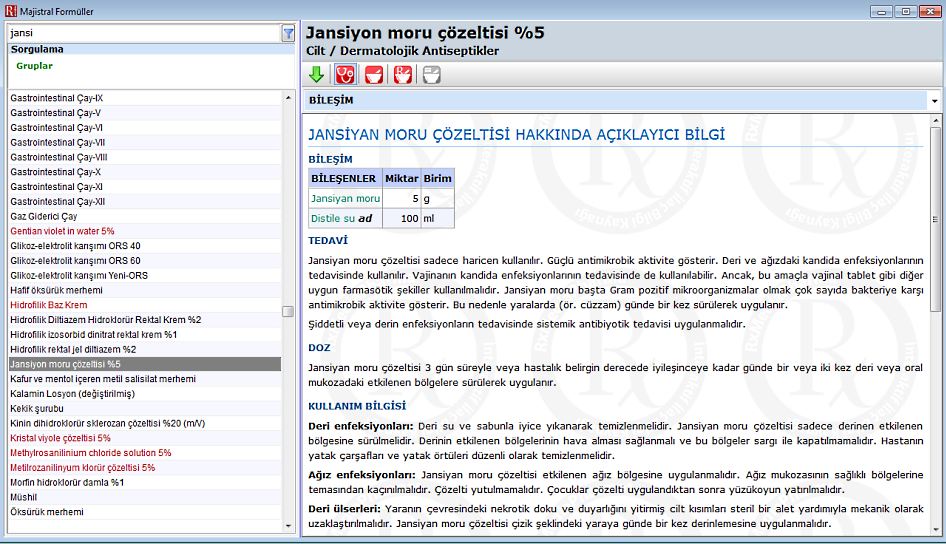Select the red stethoscope toolbar icon
Image resolution: width=946 pixels, height=544 pixels.
coord(345,75)
